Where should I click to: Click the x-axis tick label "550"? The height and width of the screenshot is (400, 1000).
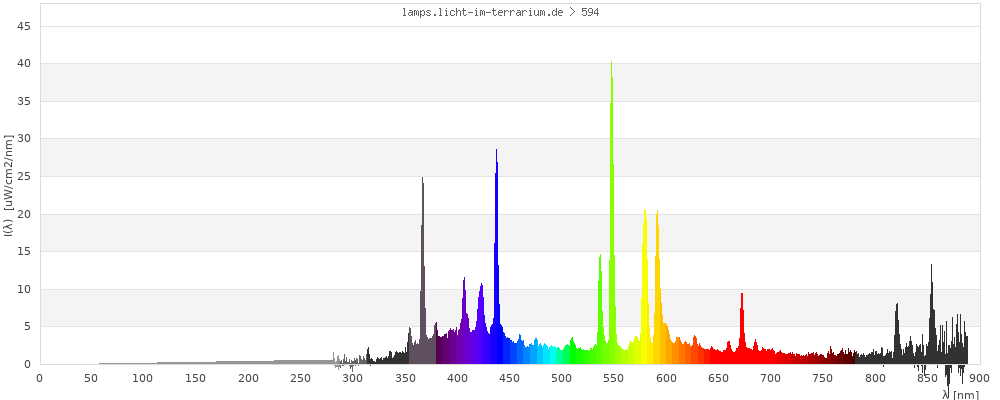click(x=614, y=379)
